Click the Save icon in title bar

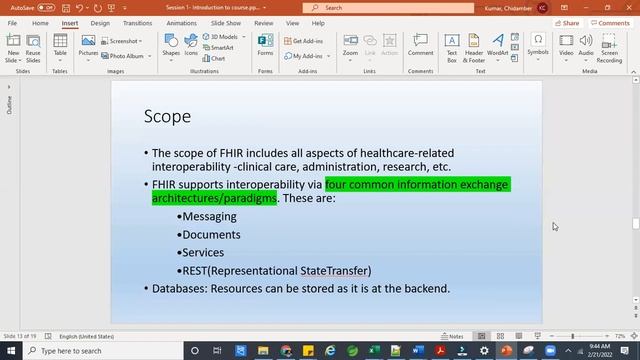[66, 8]
